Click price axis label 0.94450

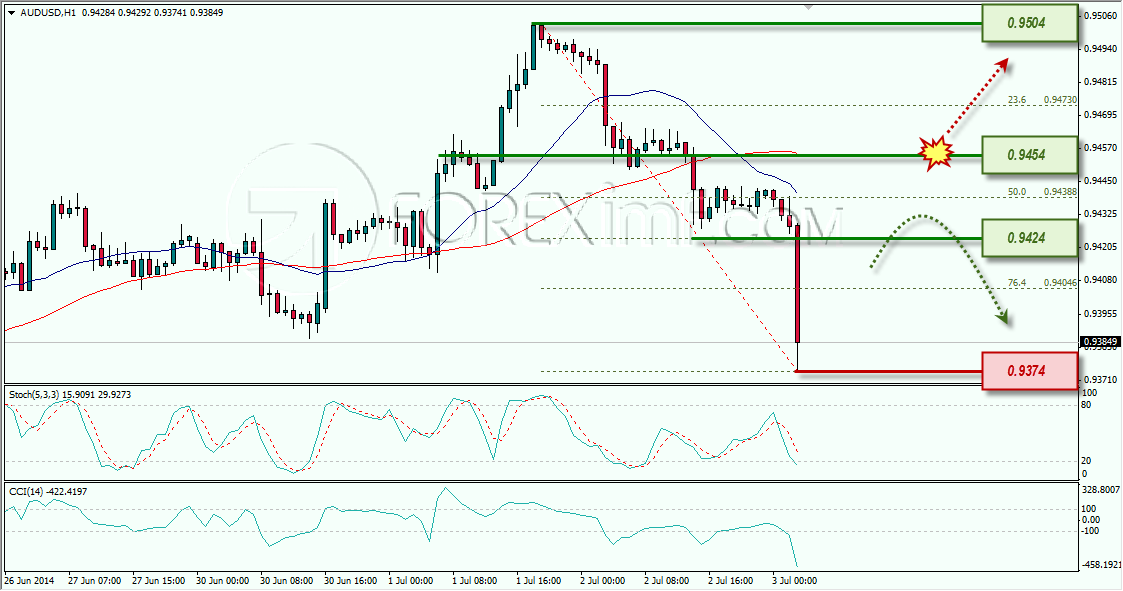pyautogui.click(x=1102, y=181)
